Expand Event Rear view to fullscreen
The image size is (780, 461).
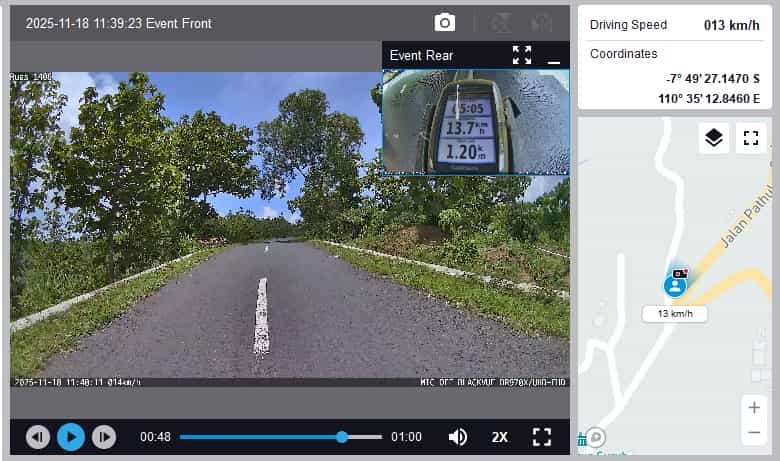522,55
